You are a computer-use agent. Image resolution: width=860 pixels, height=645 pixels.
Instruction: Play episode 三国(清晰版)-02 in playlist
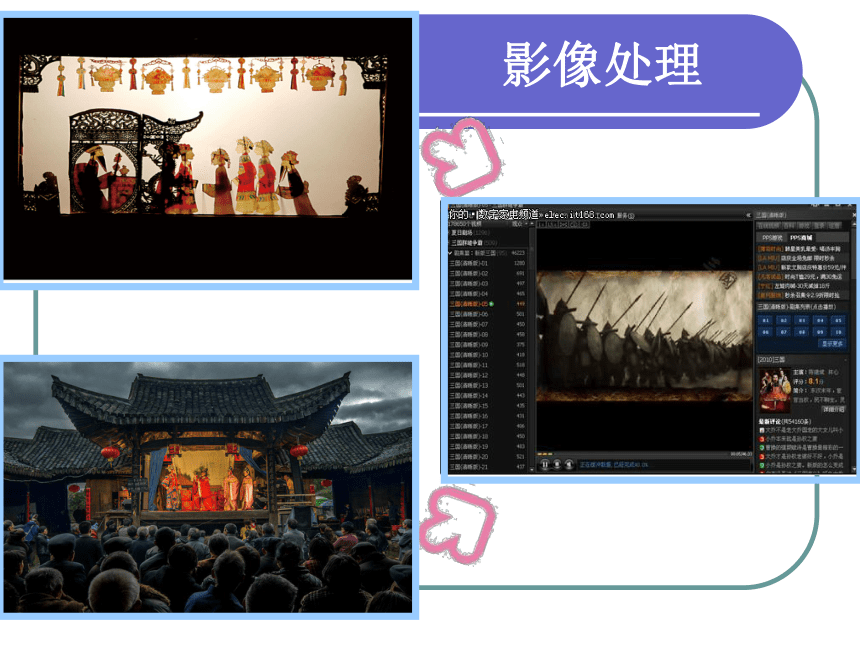tap(488, 274)
